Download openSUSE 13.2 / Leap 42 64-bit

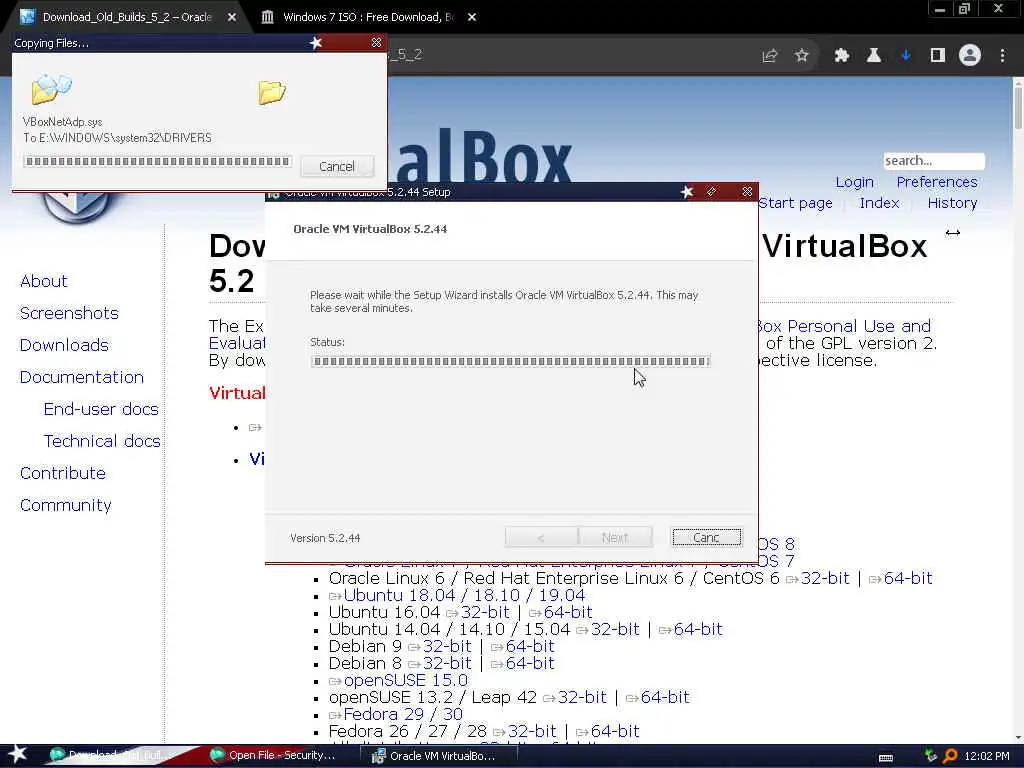pyautogui.click(x=665, y=697)
